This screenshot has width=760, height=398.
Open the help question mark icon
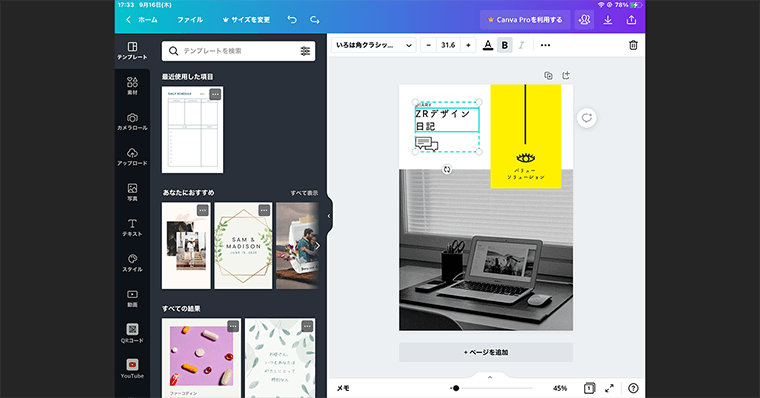tap(633, 388)
